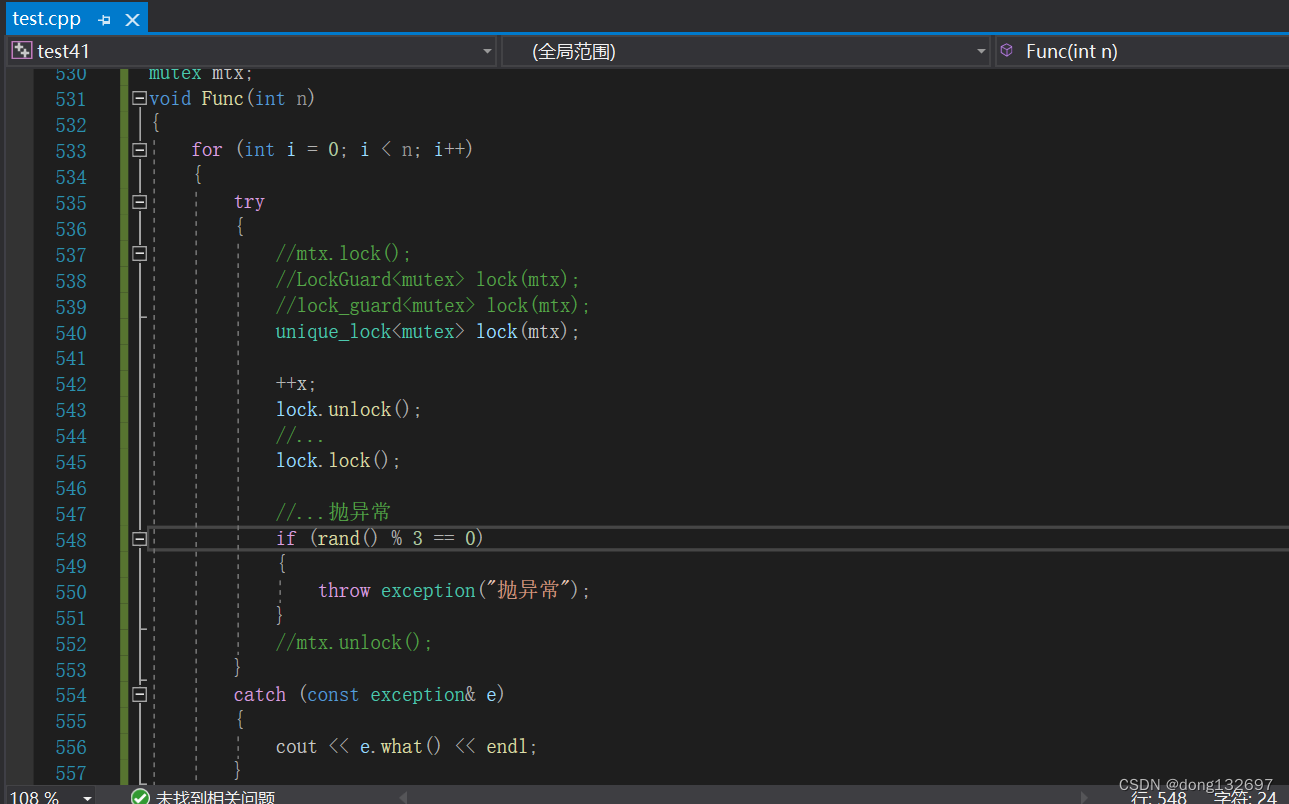The height and width of the screenshot is (804, 1289).
Task: Click the ++x; statement
Action: (296, 384)
